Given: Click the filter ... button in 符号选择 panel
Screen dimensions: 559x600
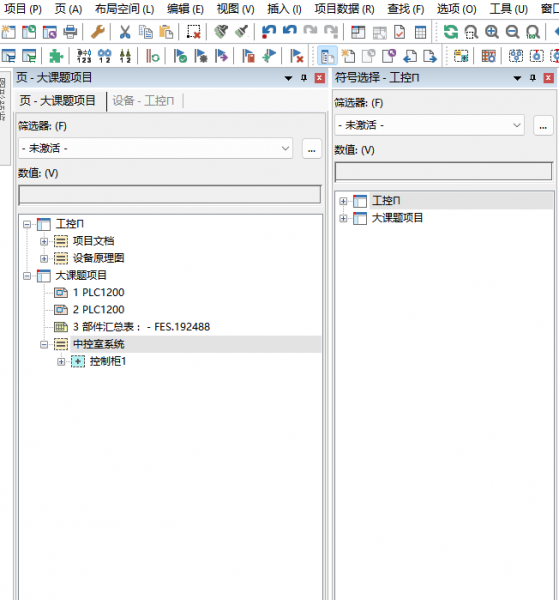Looking at the screenshot, I should coord(543,125).
